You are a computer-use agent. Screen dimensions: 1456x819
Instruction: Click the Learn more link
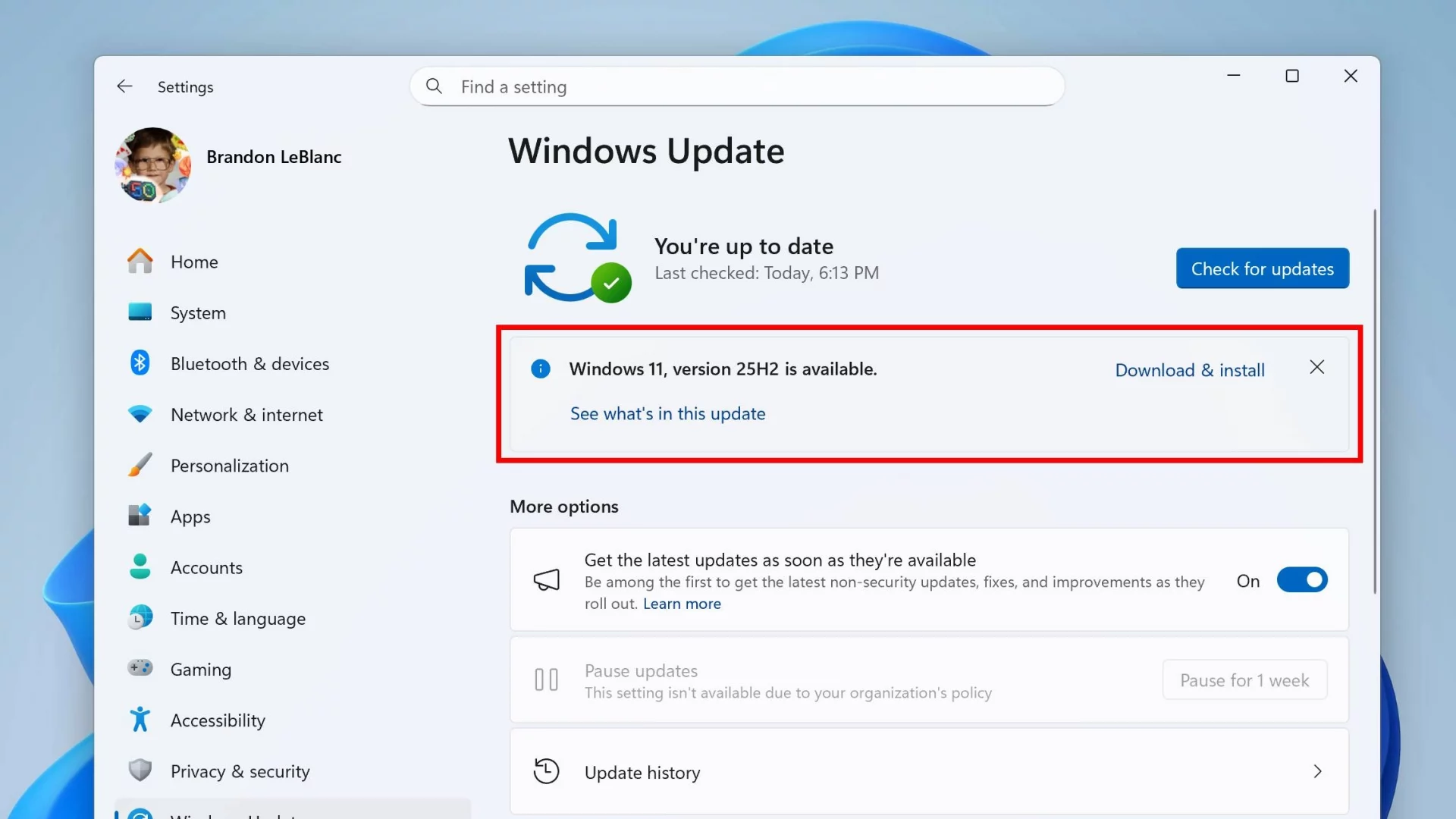coord(681,603)
